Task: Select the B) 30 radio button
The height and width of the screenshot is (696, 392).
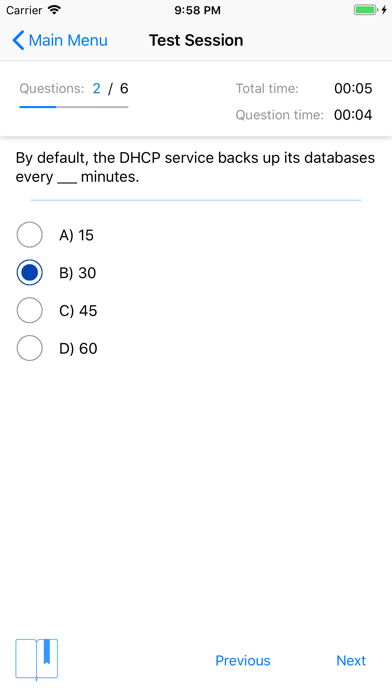Action: (x=29, y=273)
